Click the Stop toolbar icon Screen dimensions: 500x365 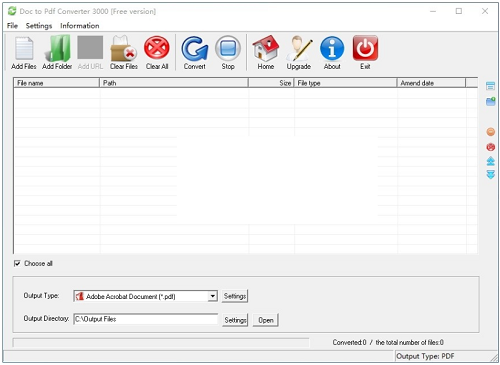pos(228,53)
